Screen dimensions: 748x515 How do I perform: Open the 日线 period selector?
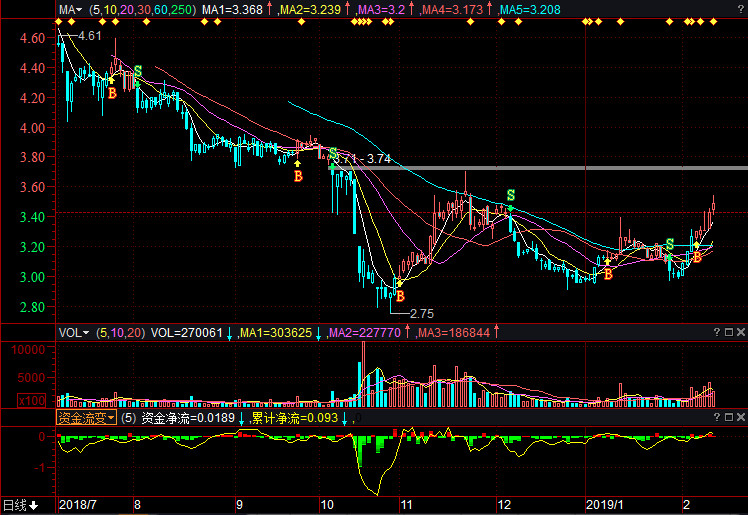coord(21,505)
